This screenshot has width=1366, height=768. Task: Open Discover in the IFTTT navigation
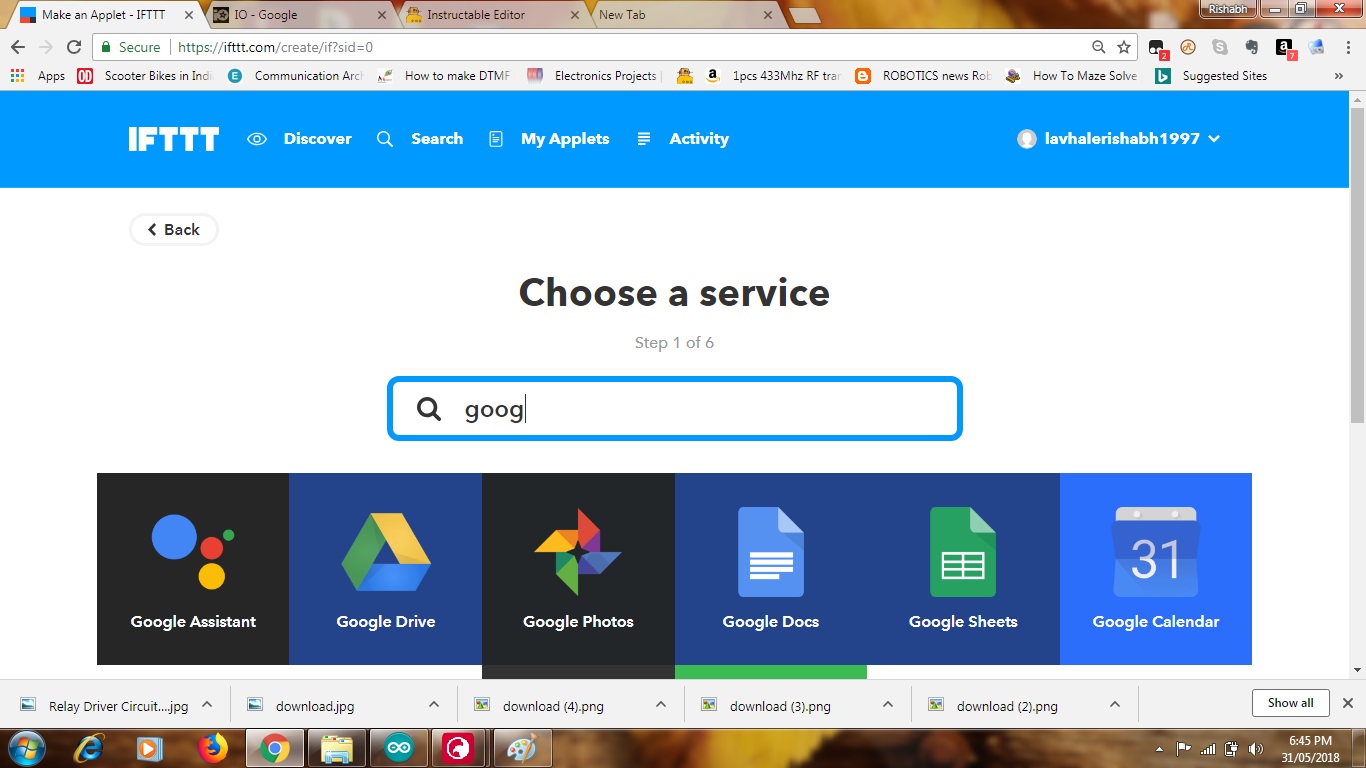[x=300, y=139]
